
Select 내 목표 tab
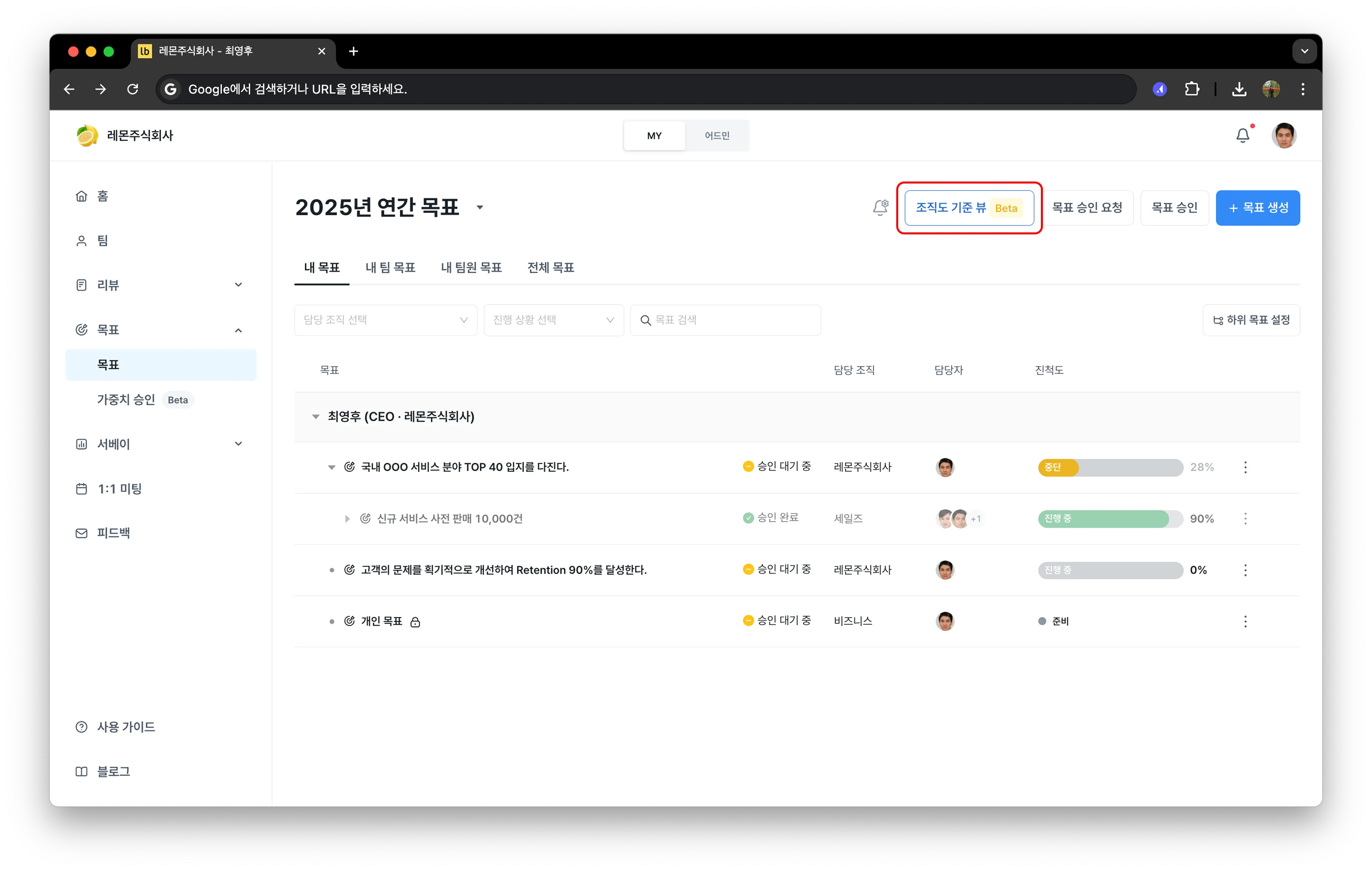click(322, 268)
